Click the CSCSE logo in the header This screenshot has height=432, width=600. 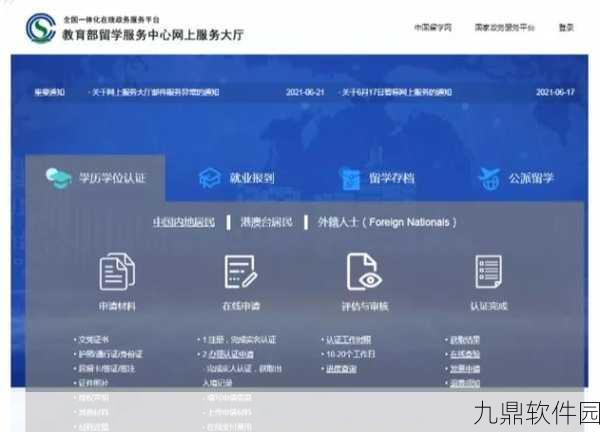(x=41, y=28)
